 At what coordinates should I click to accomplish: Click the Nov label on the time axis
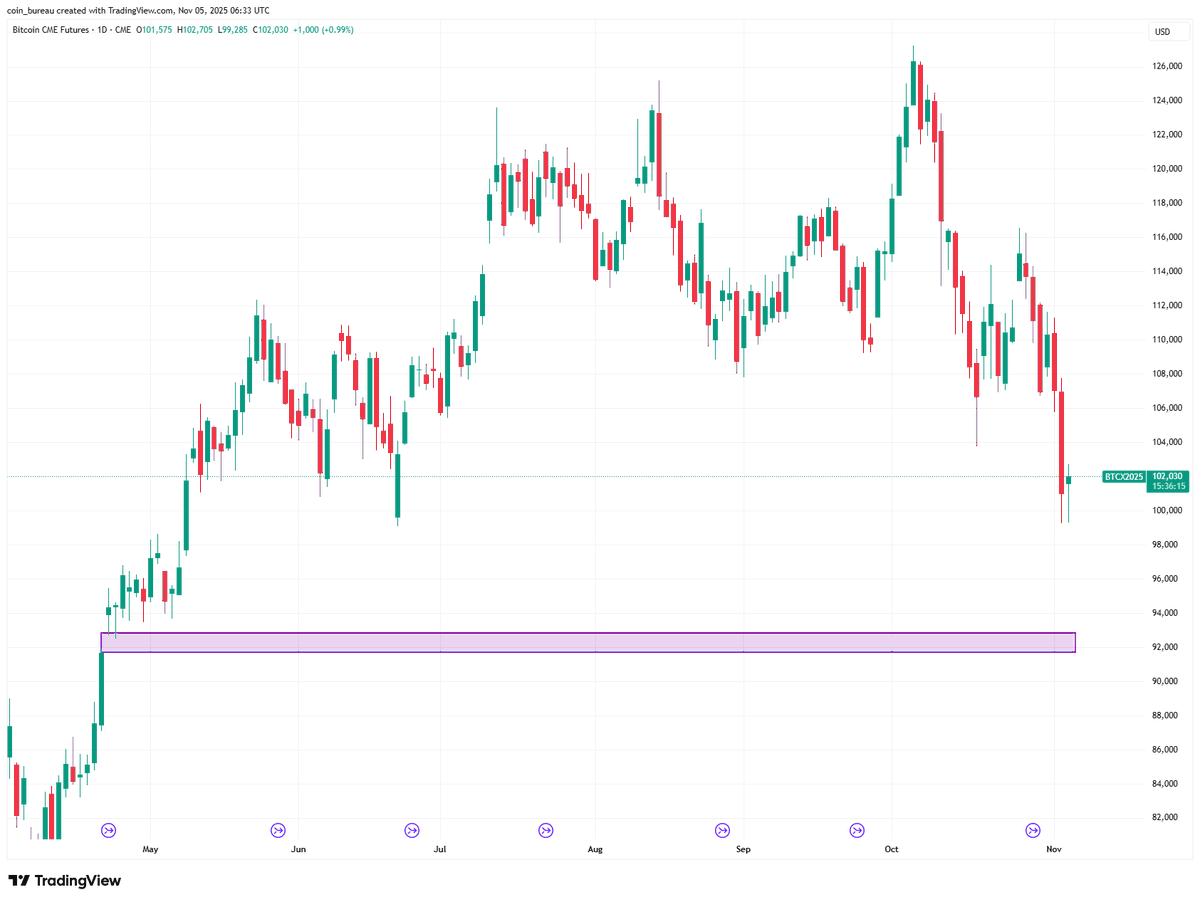pos(1052,849)
